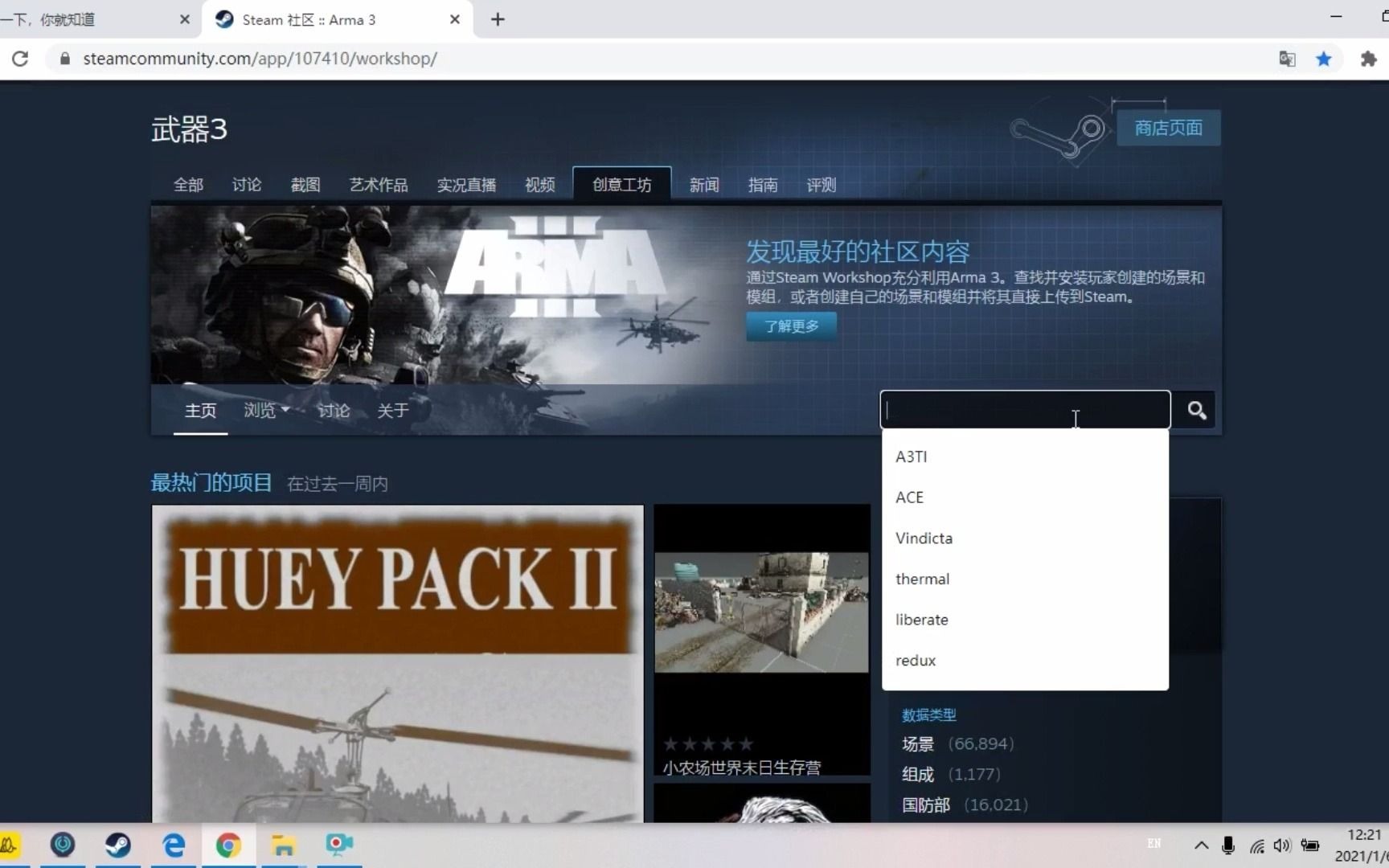The width and height of the screenshot is (1389, 868).
Task: Open the workshop 讨论 sub-tab
Action: 334,411
